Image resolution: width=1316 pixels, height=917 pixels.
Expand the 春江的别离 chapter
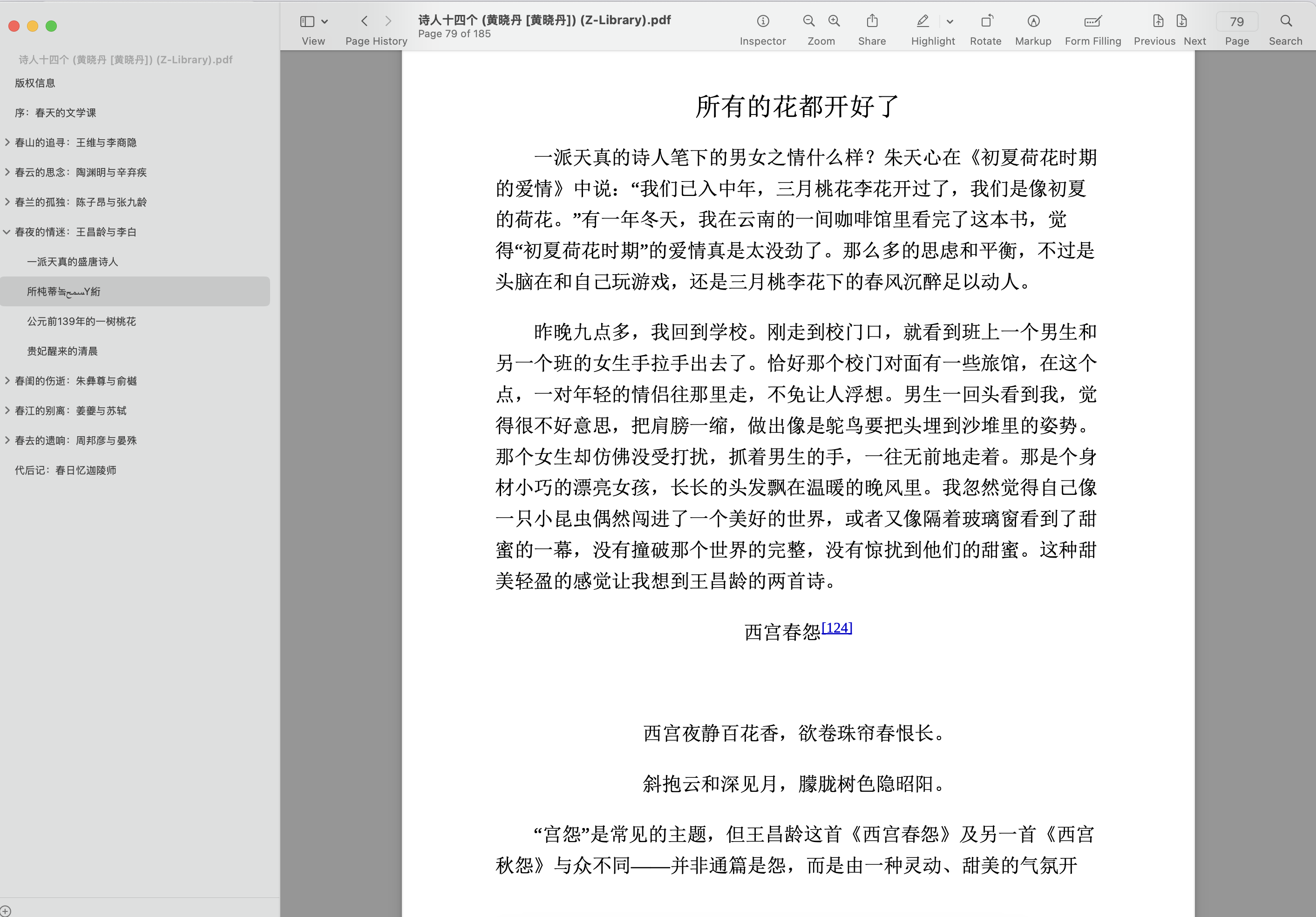coord(7,411)
